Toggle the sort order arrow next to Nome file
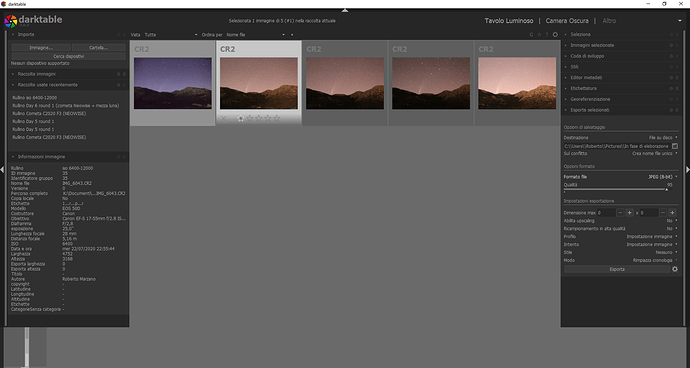This screenshot has width=690, height=368. [x=292, y=35]
